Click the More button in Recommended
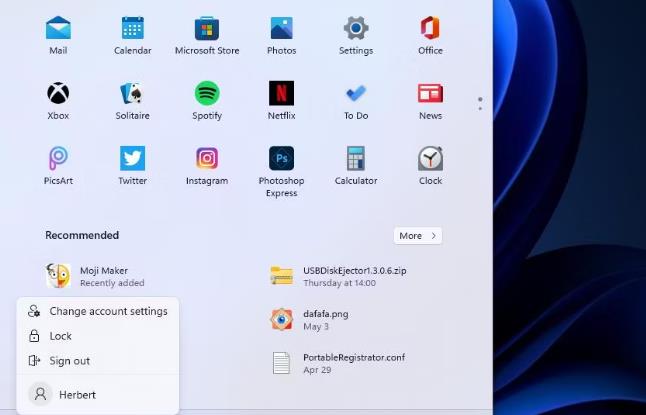 click(x=418, y=236)
